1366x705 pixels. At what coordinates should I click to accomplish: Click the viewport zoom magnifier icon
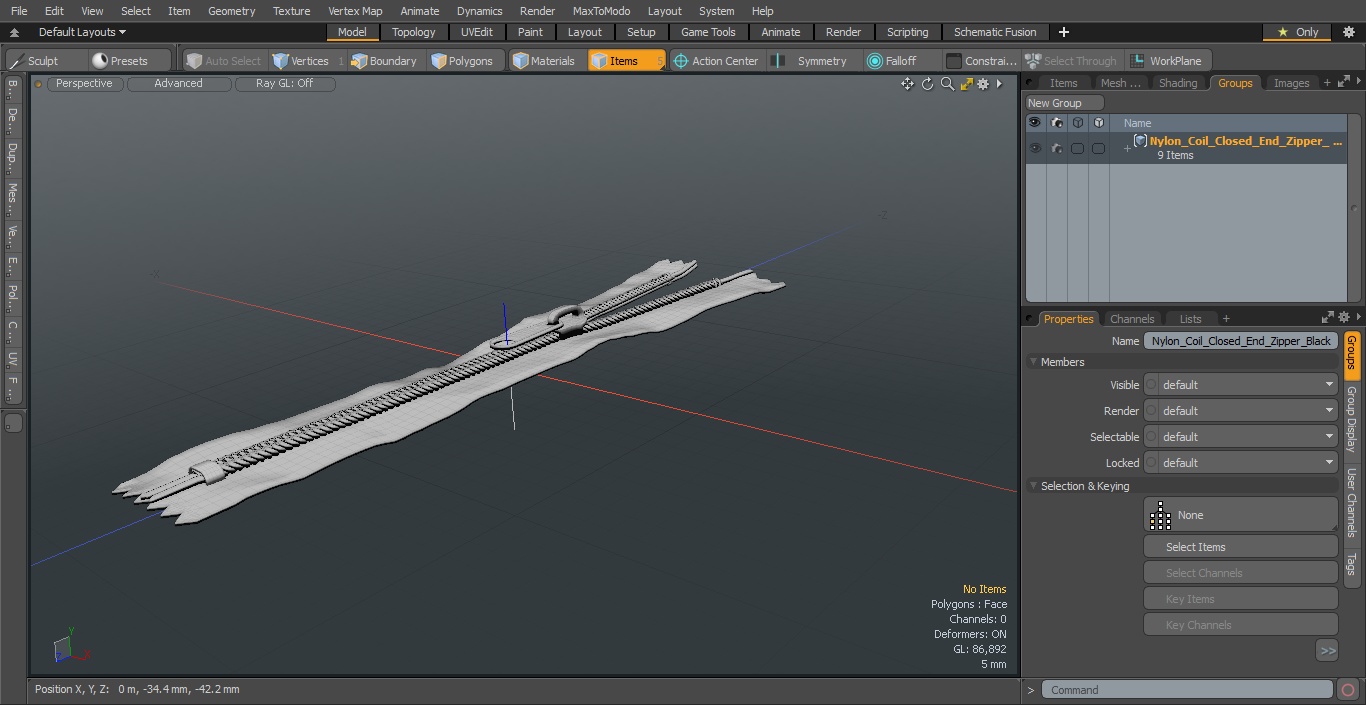947,84
